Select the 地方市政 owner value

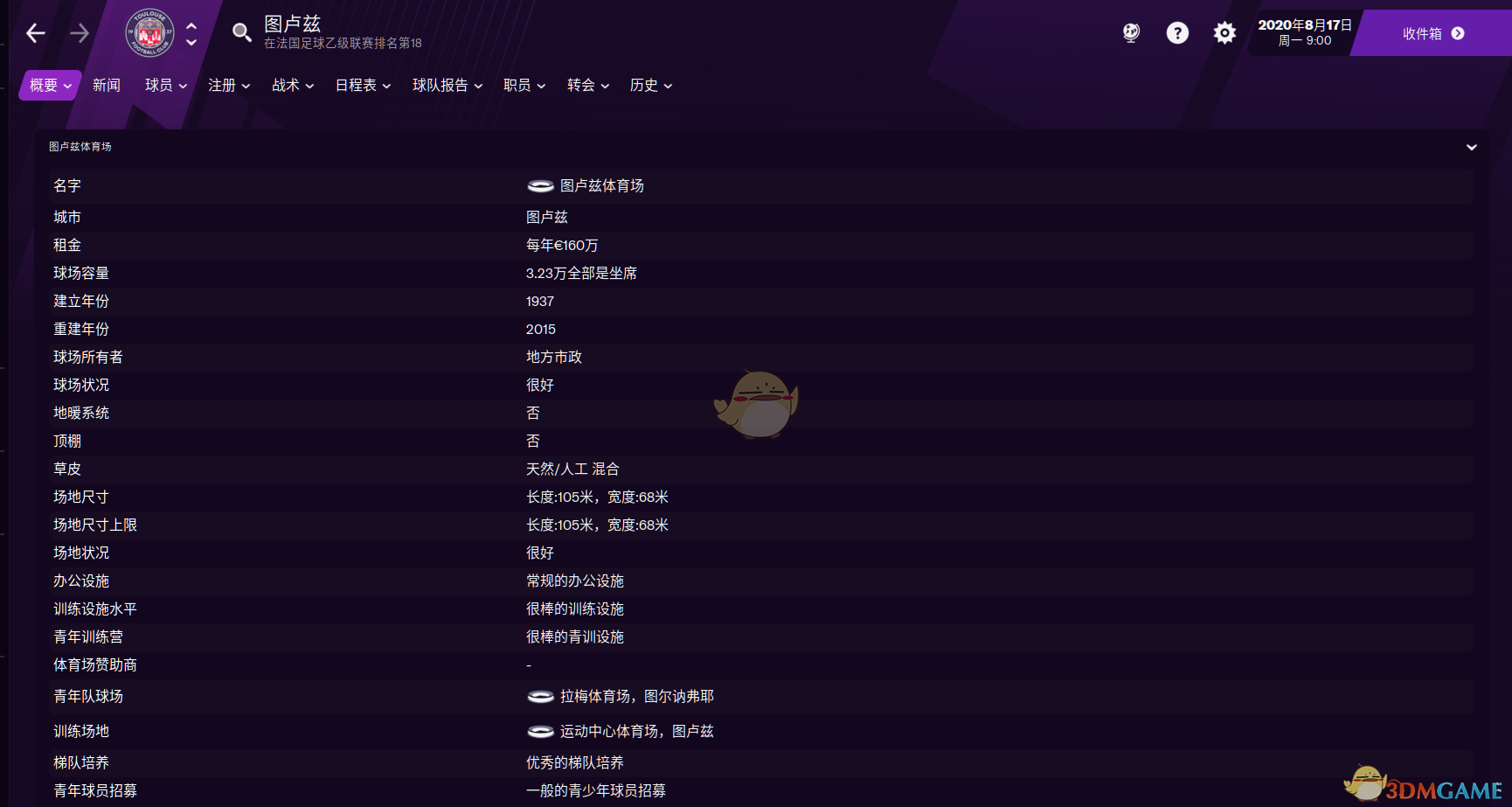tap(554, 357)
